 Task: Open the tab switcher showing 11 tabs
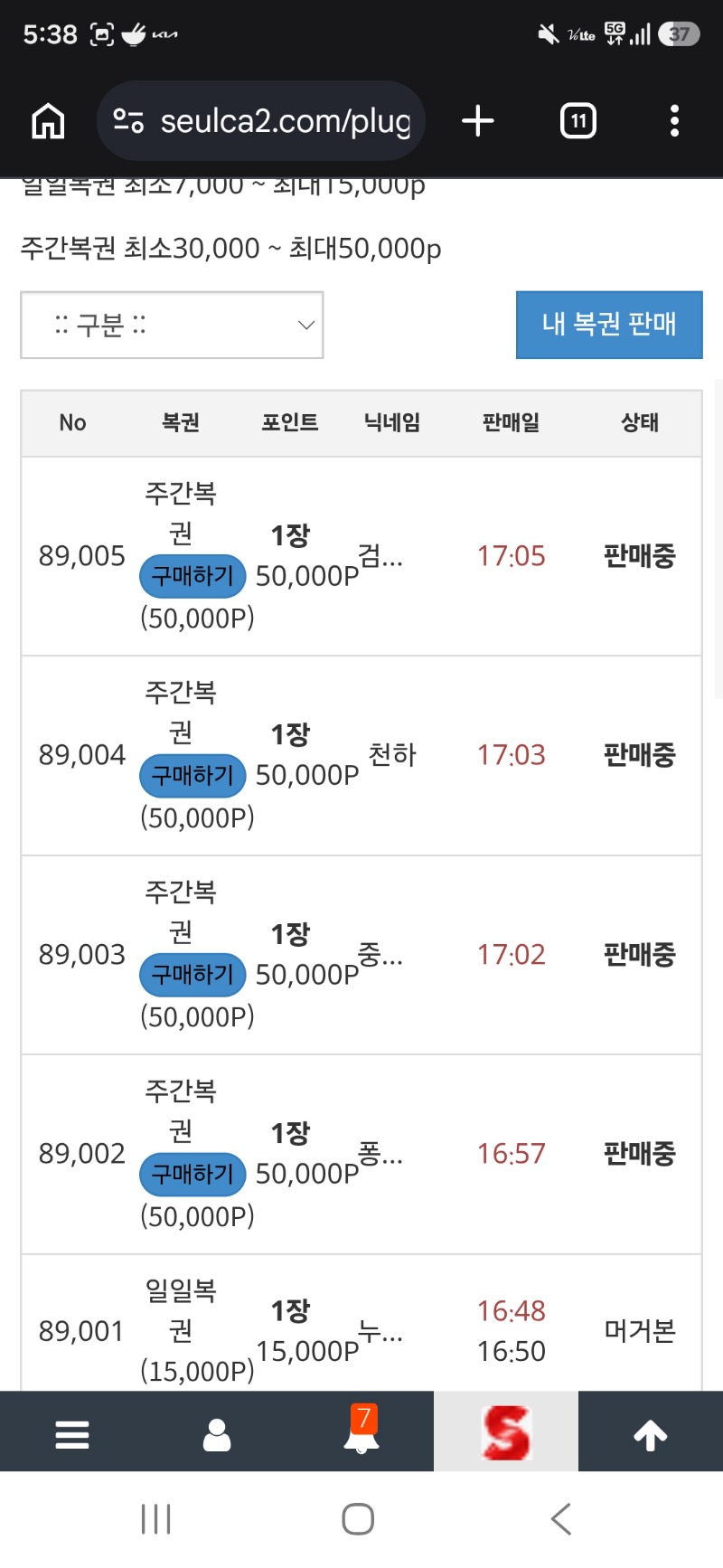578,120
